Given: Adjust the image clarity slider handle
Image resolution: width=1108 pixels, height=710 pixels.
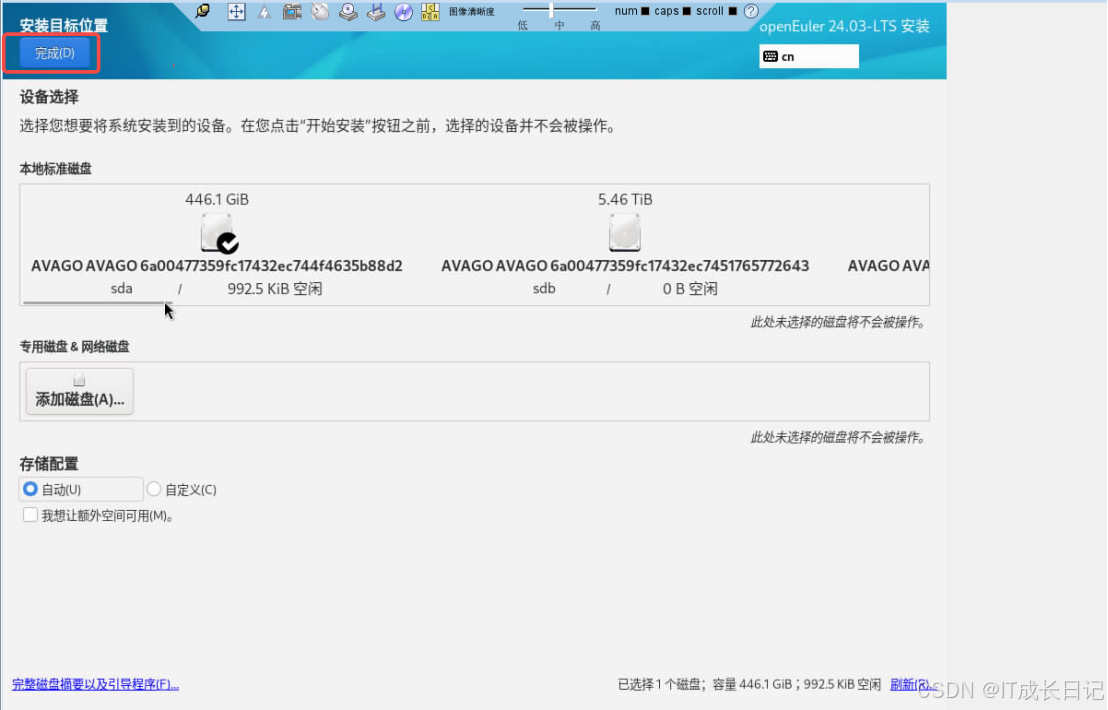Looking at the screenshot, I should [x=551, y=9].
